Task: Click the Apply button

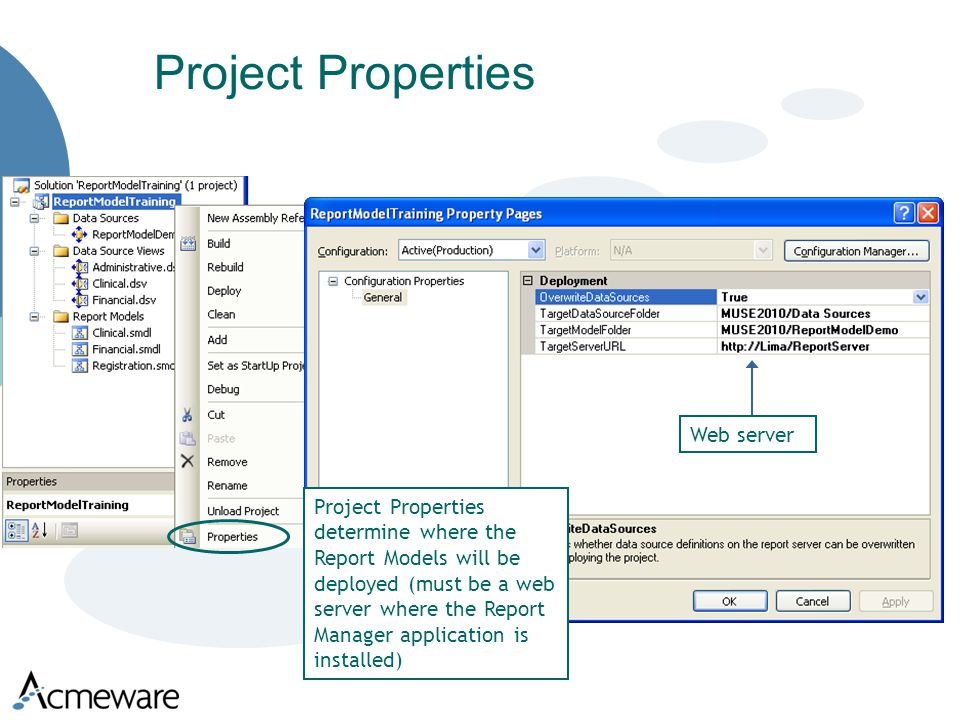Action: 896,601
